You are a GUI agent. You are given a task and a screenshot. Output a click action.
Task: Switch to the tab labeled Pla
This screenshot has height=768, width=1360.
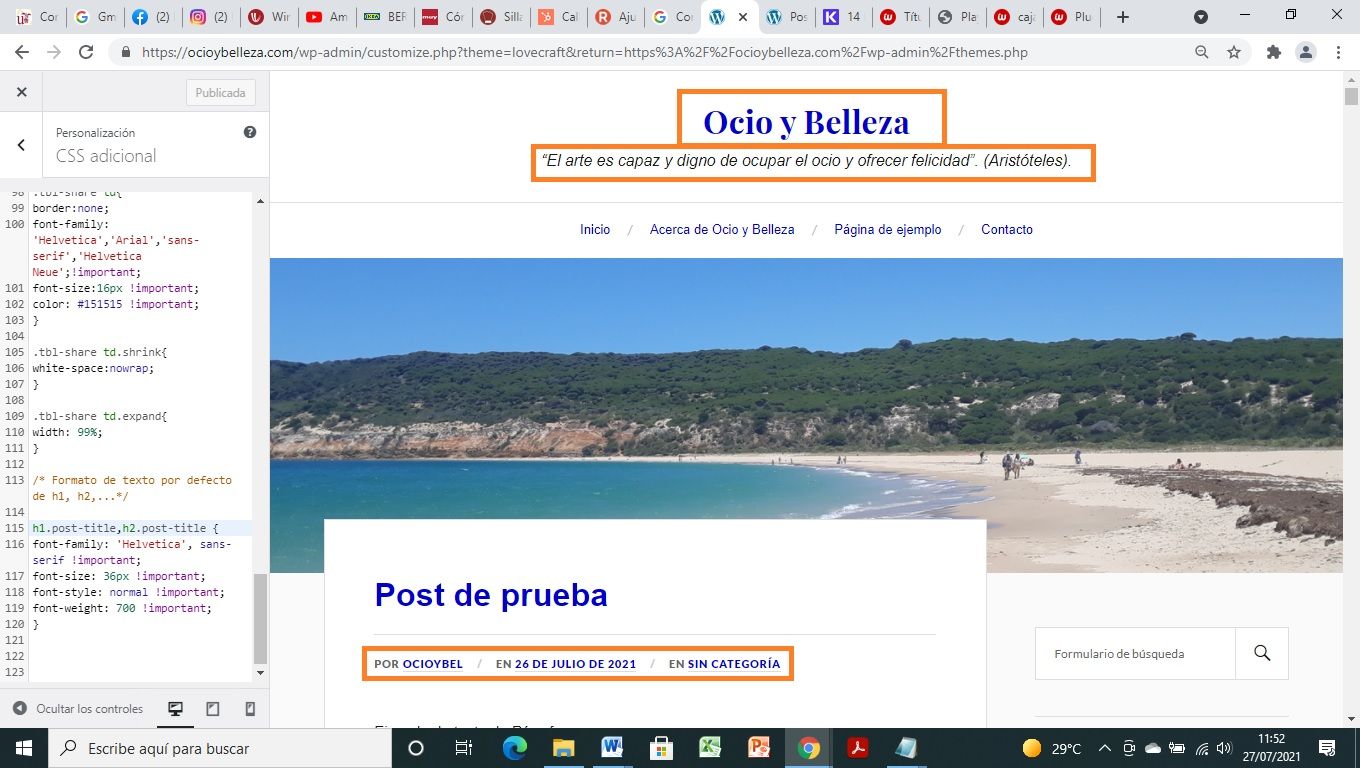click(958, 17)
